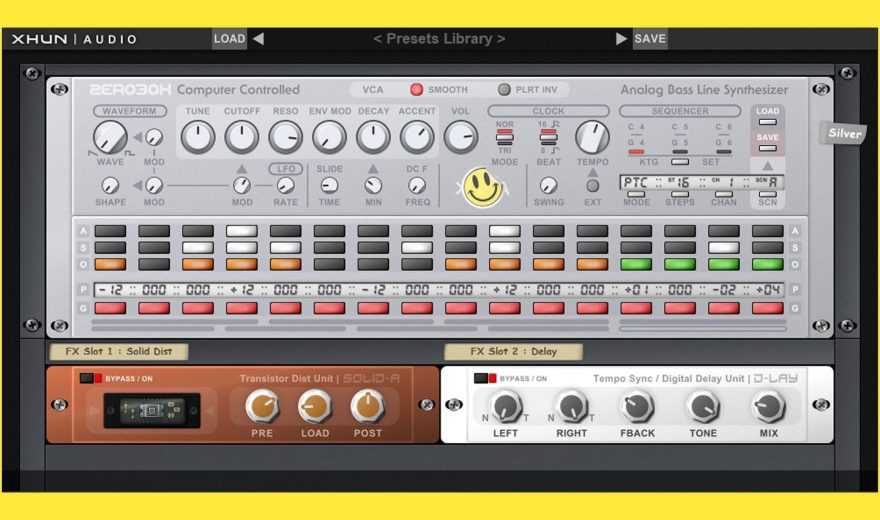This screenshot has height=520, width=880.
Task: Click the PRE knob on Solid-A distortion
Action: [x=262, y=405]
